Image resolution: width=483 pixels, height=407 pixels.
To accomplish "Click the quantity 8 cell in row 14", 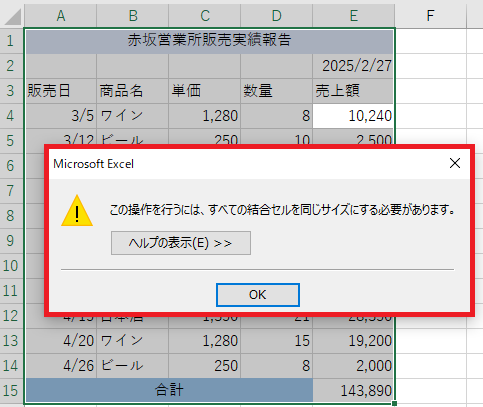I will click(277, 366).
